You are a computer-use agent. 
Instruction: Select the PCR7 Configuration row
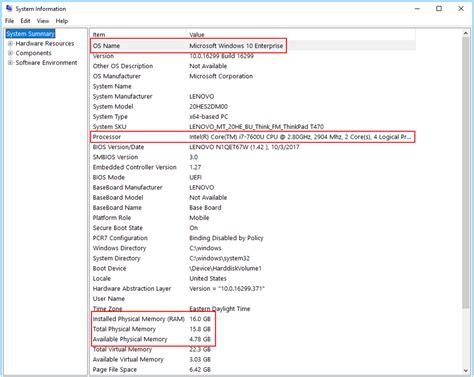tap(253, 238)
